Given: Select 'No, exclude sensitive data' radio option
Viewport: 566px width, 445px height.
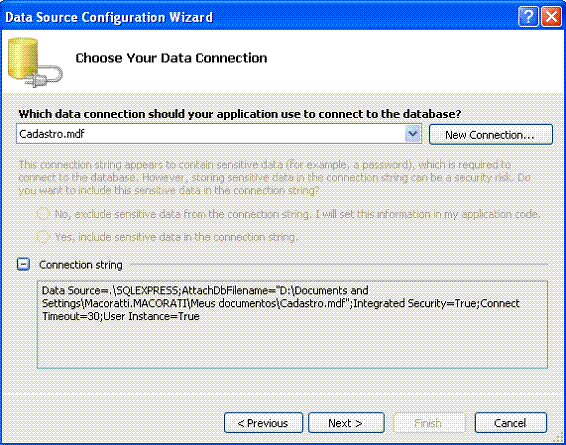Looking at the screenshot, I should coord(43,214).
